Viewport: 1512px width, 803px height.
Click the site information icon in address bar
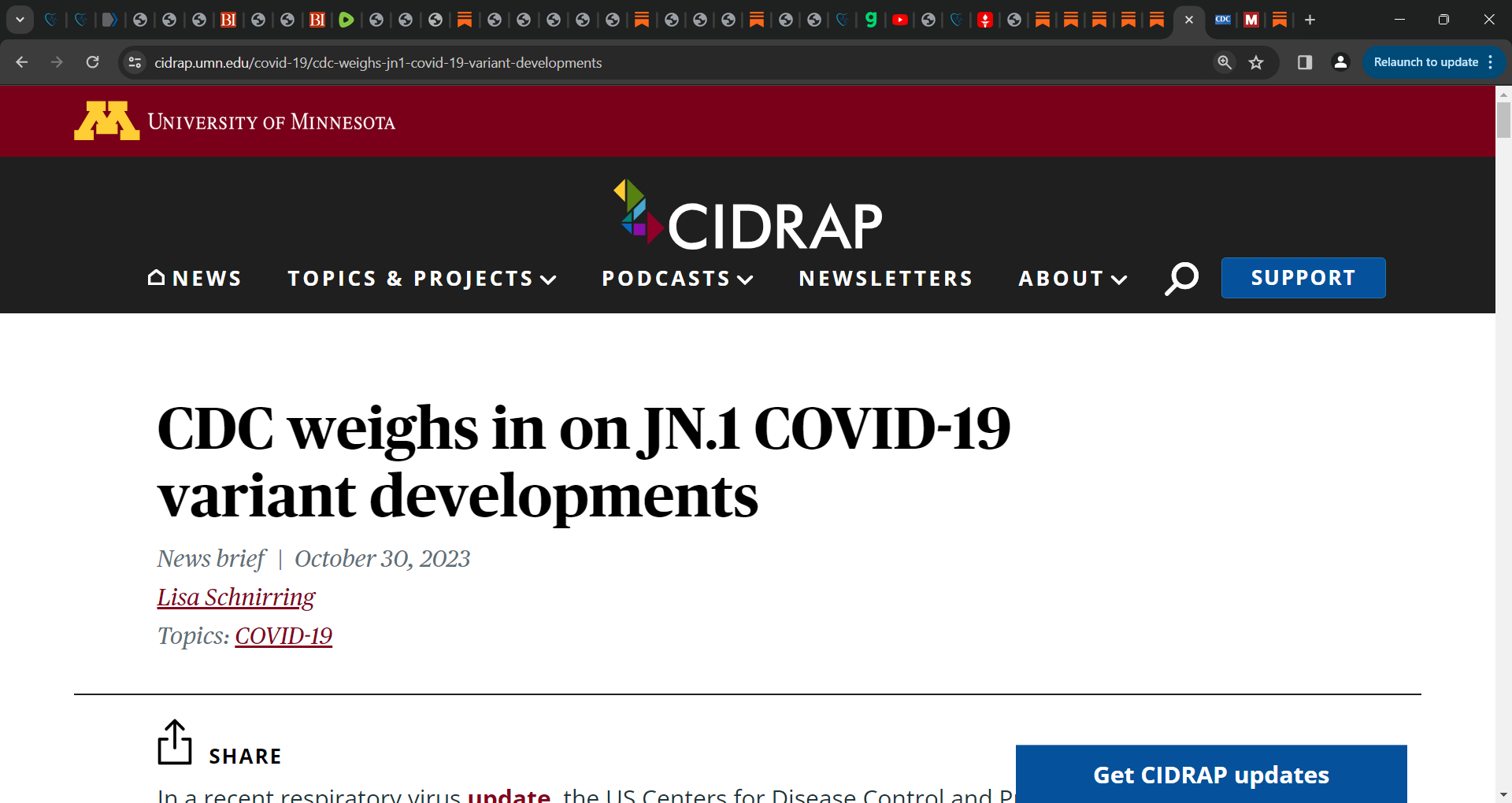click(x=135, y=62)
